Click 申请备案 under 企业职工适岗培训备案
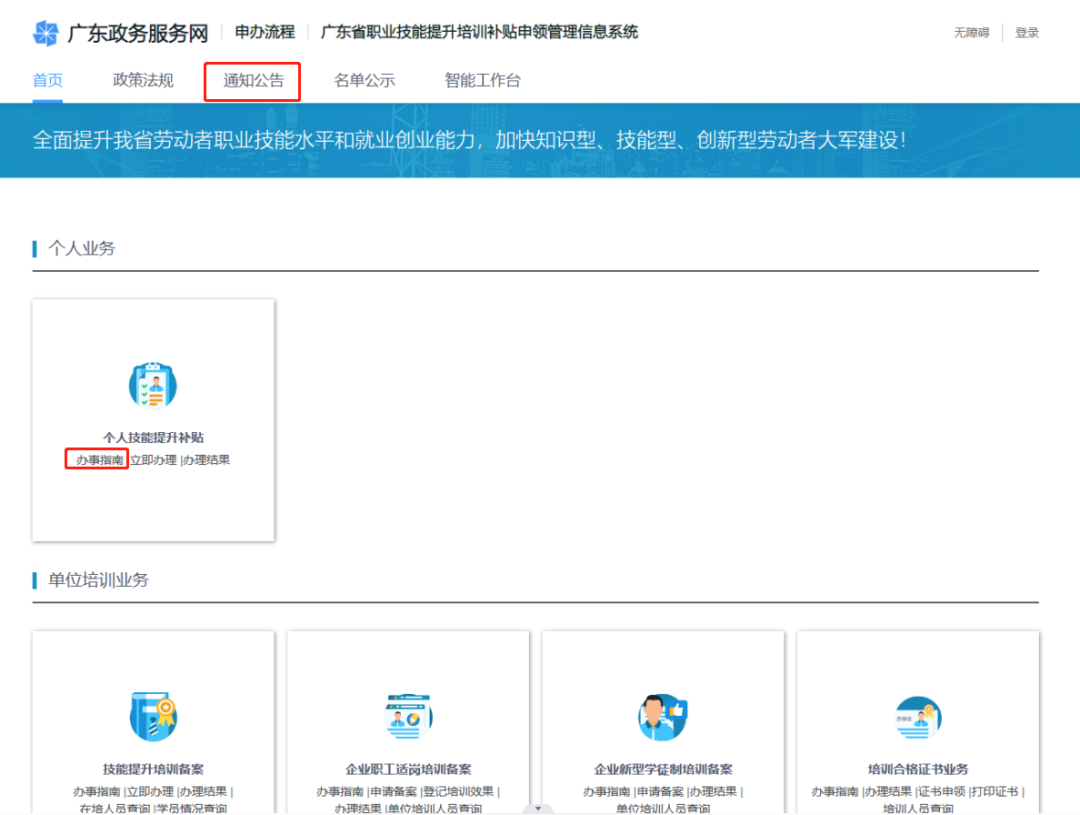The image size is (1080, 815). (x=395, y=791)
